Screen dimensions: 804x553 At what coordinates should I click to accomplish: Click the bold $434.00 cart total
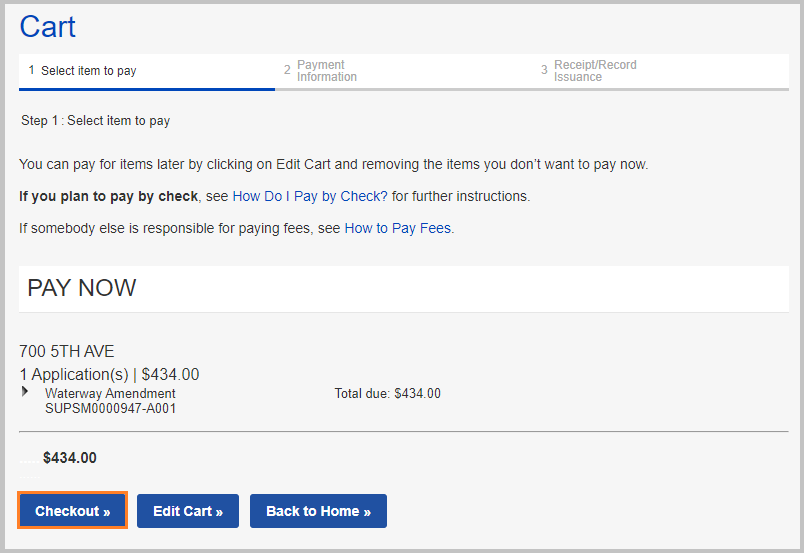pos(70,458)
